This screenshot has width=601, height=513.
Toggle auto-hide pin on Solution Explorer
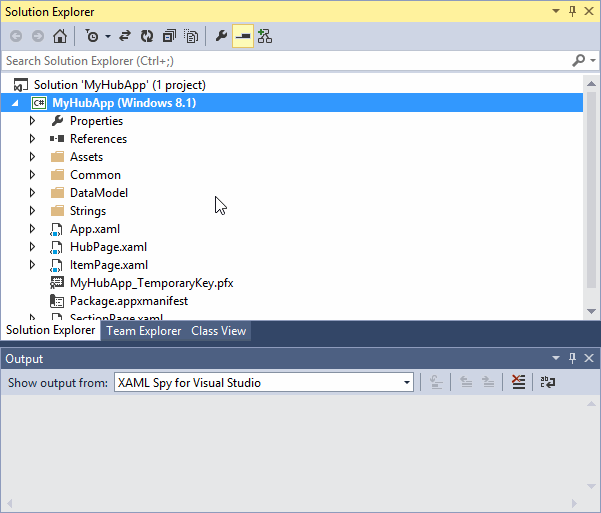point(572,11)
